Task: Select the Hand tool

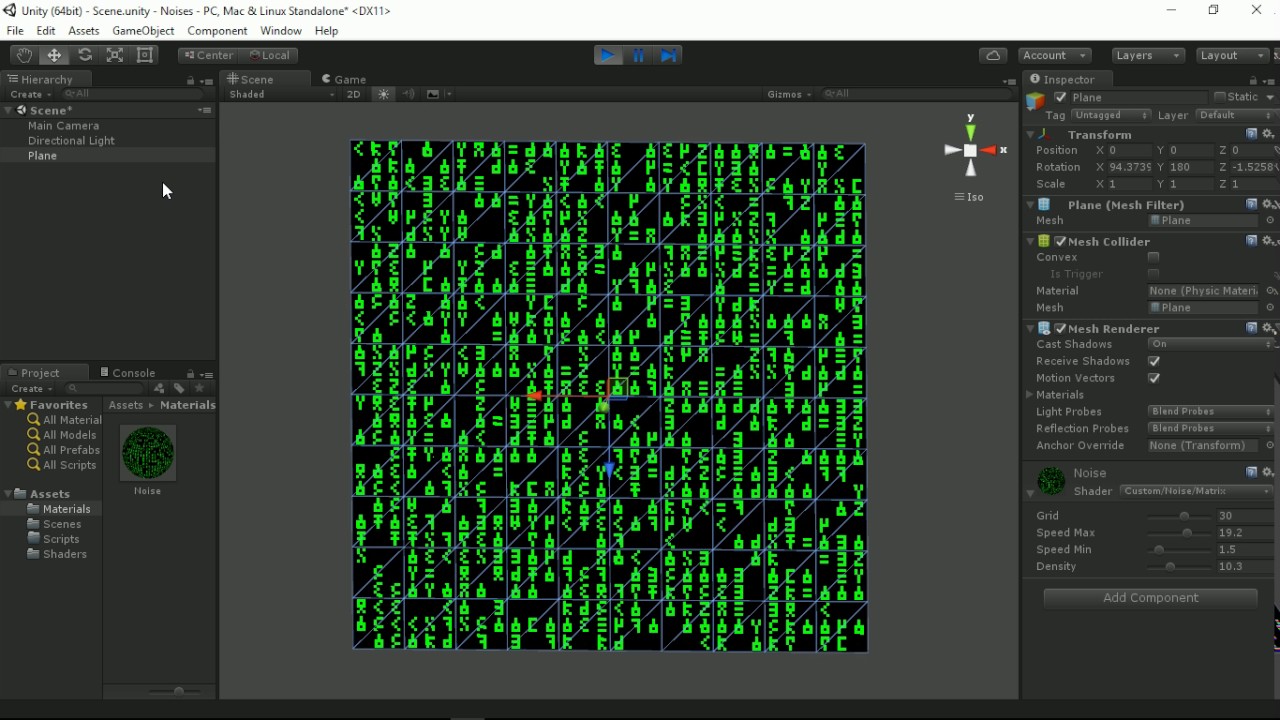Action: [24, 55]
